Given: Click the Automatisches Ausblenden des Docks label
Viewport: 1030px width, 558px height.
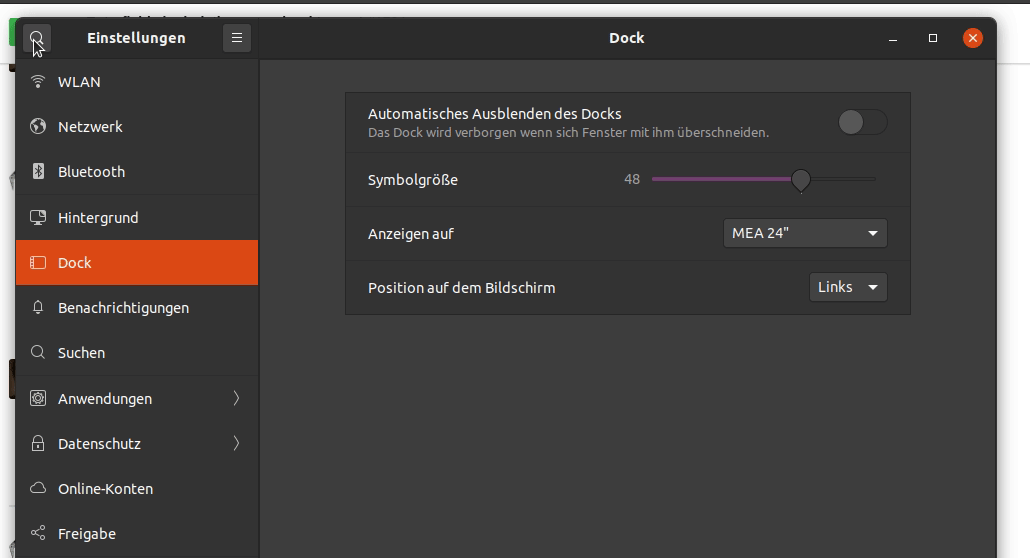Looking at the screenshot, I should pos(495,114).
